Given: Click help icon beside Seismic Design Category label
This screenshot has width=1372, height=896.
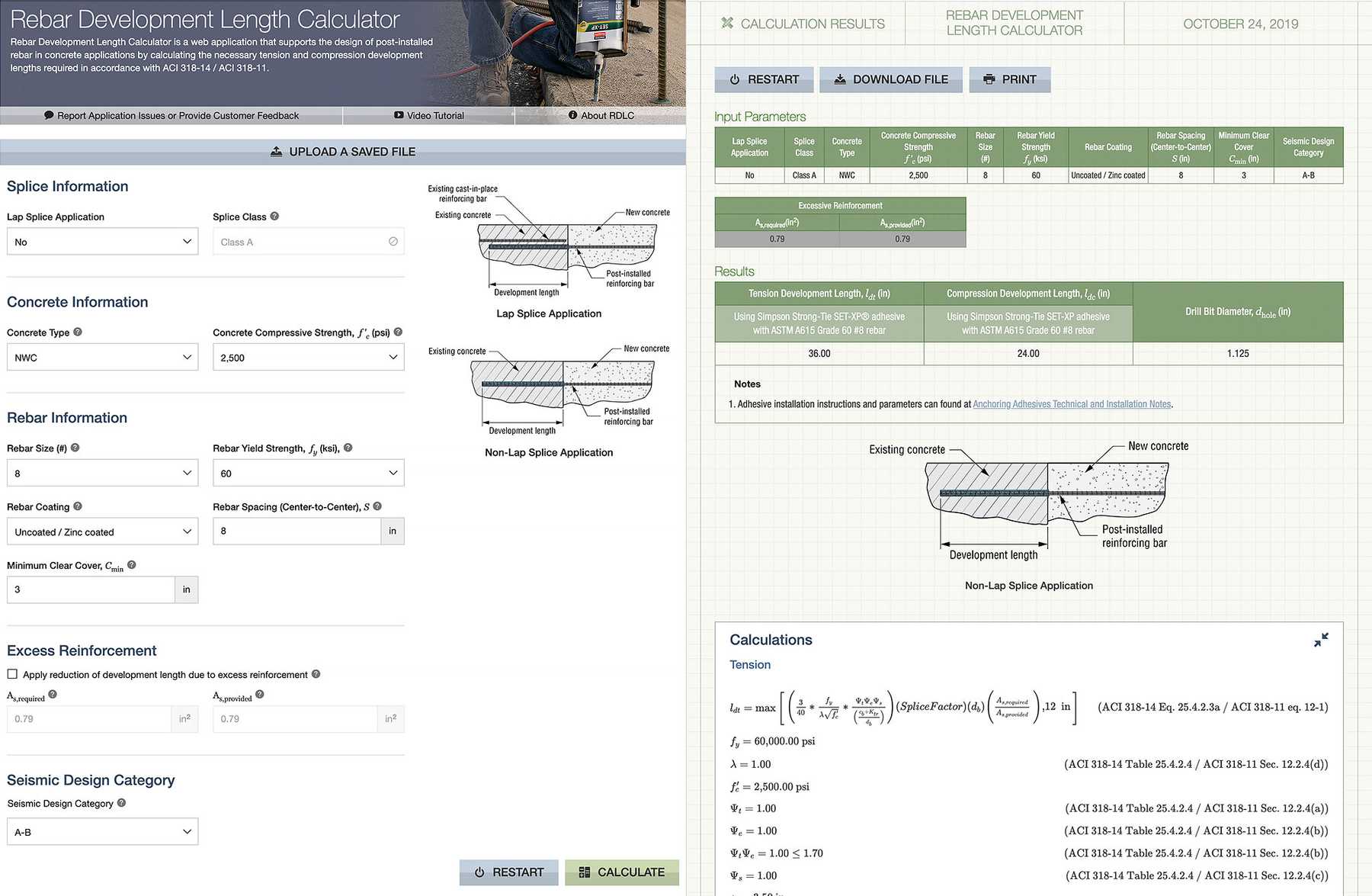Looking at the screenshot, I should tap(121, 803).
